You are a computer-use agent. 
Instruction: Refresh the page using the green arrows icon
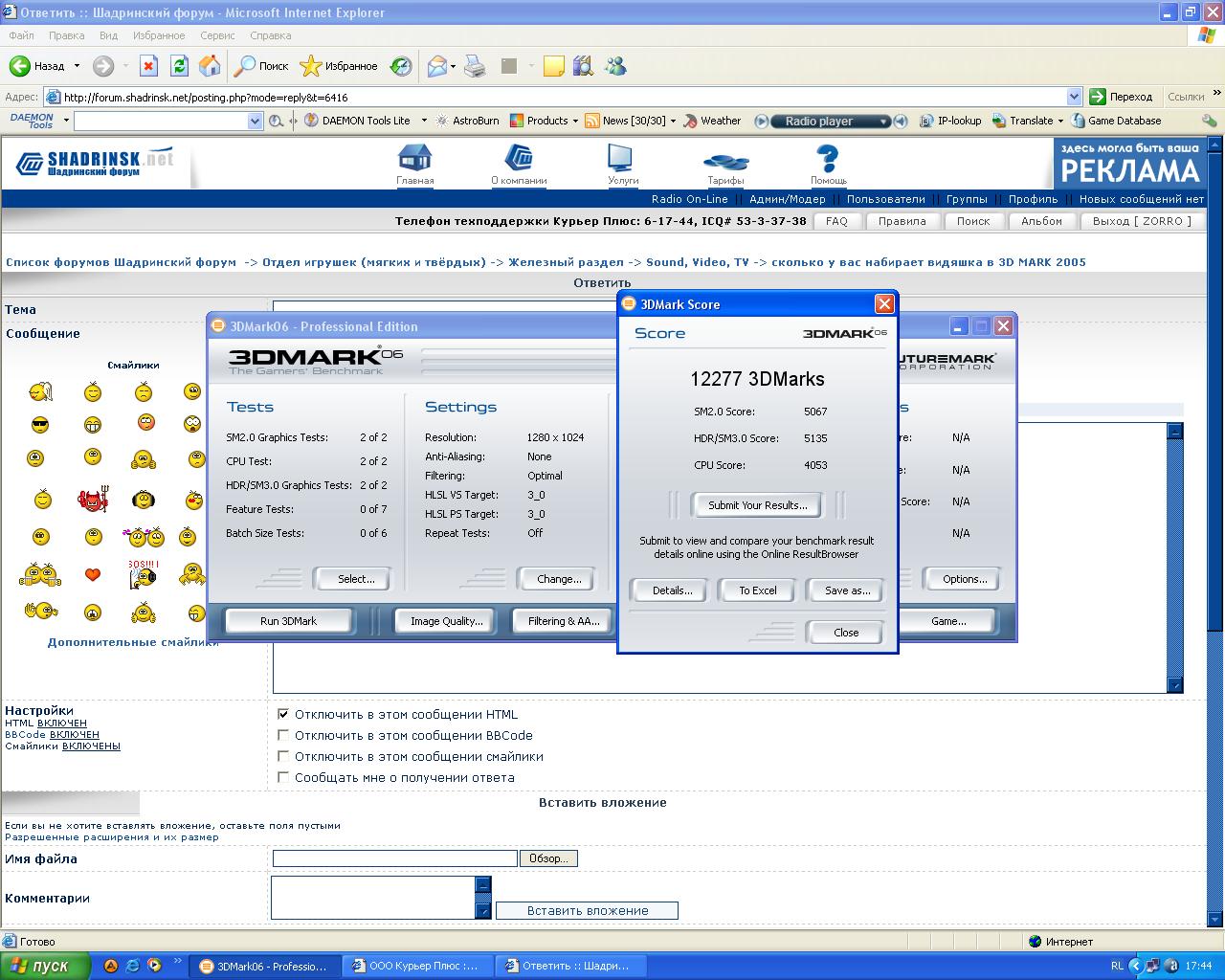click(179, 66)
